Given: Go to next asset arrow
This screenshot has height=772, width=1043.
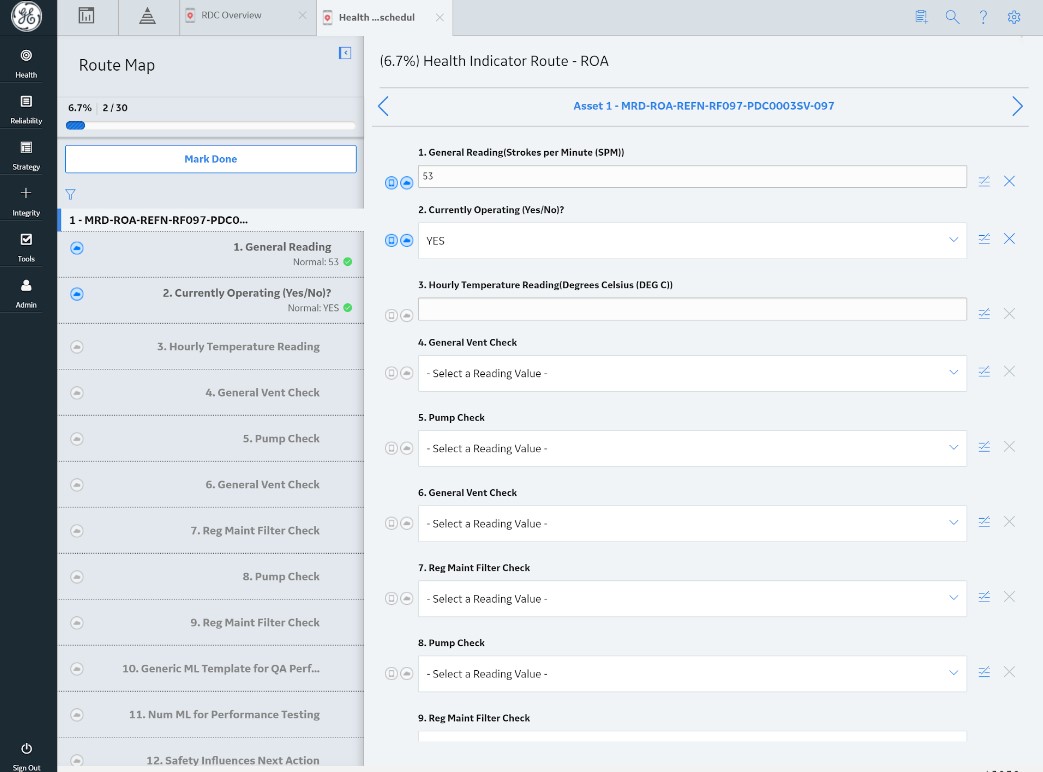Looking at the screenshot, I should (x=1017, y=106).
